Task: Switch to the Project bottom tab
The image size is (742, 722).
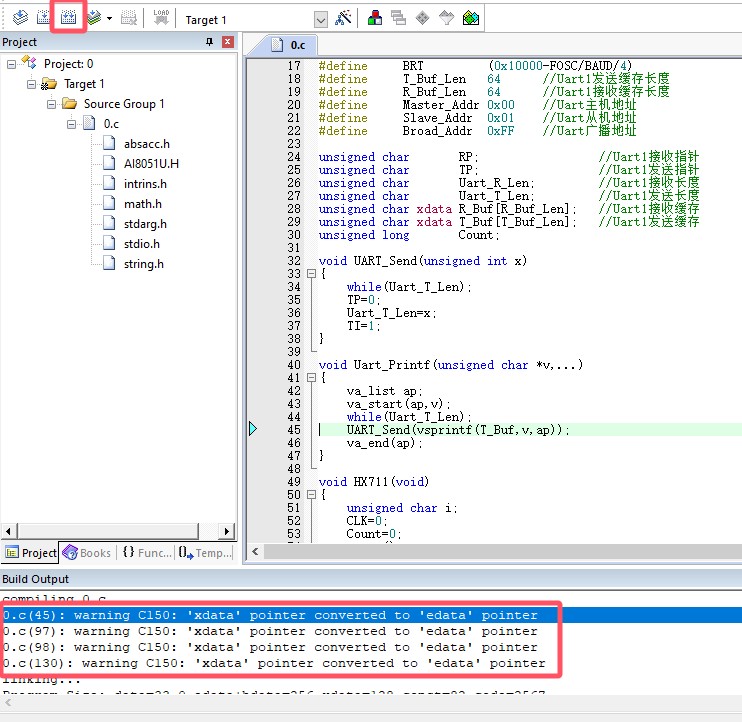Action: (30, 553)
